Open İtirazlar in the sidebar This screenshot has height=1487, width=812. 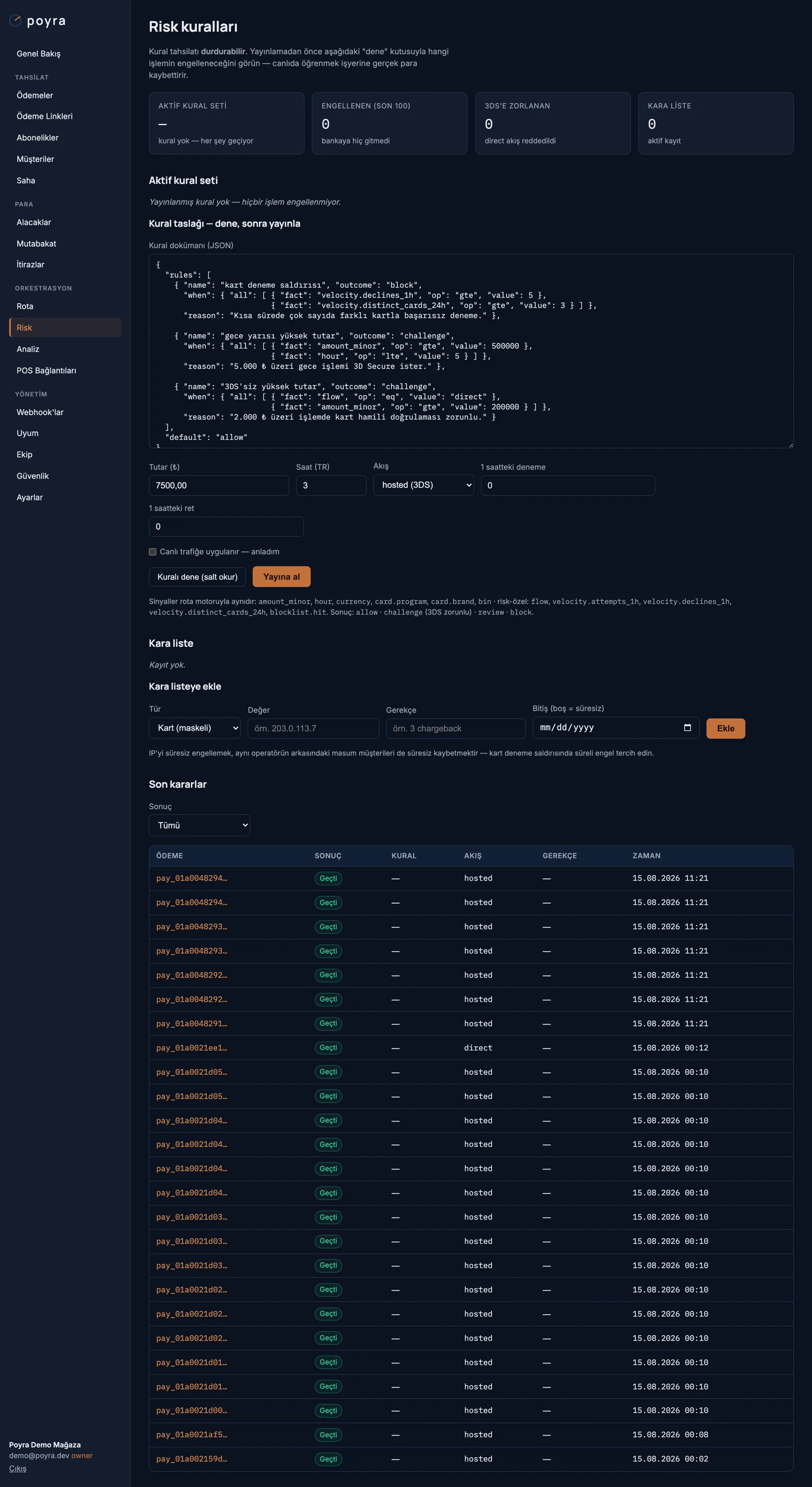tap(65, 264)
